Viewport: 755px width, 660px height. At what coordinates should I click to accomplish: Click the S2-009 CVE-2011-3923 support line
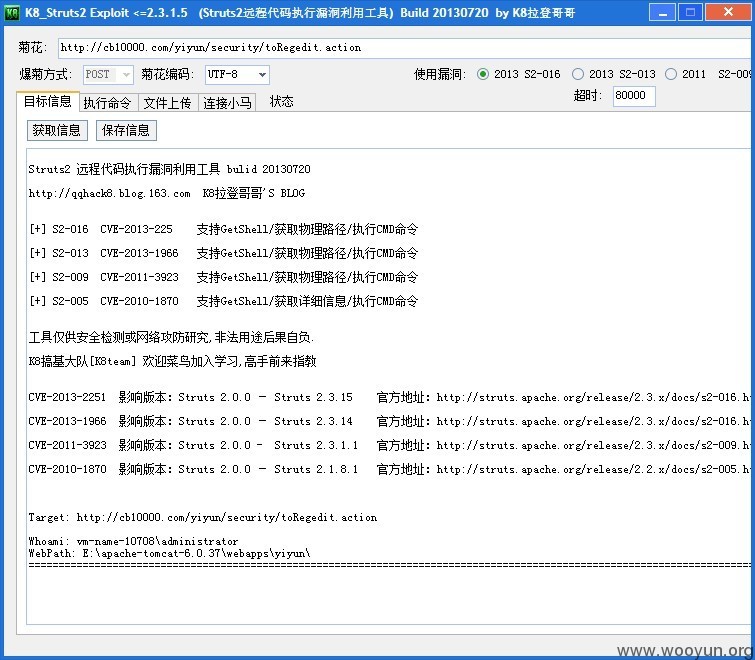(223, 277)
